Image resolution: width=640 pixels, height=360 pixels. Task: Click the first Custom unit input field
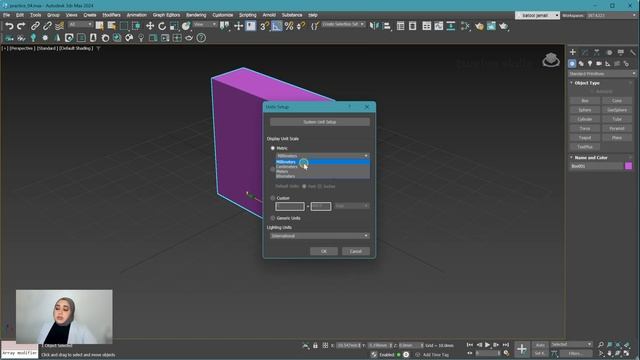290,206
